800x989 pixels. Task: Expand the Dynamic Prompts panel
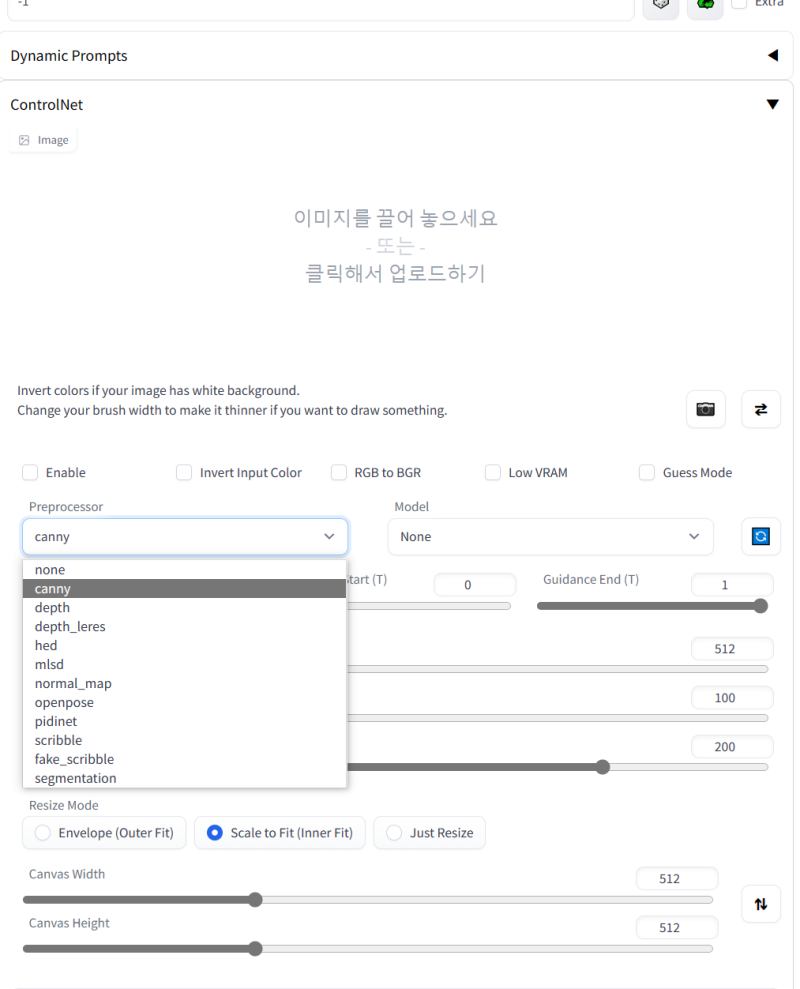773,55
